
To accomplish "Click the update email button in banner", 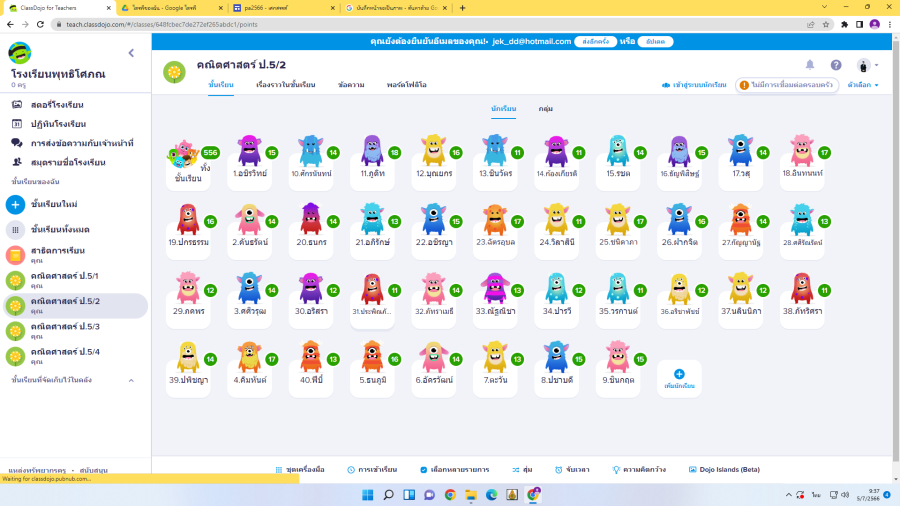I will pos(655,42).
